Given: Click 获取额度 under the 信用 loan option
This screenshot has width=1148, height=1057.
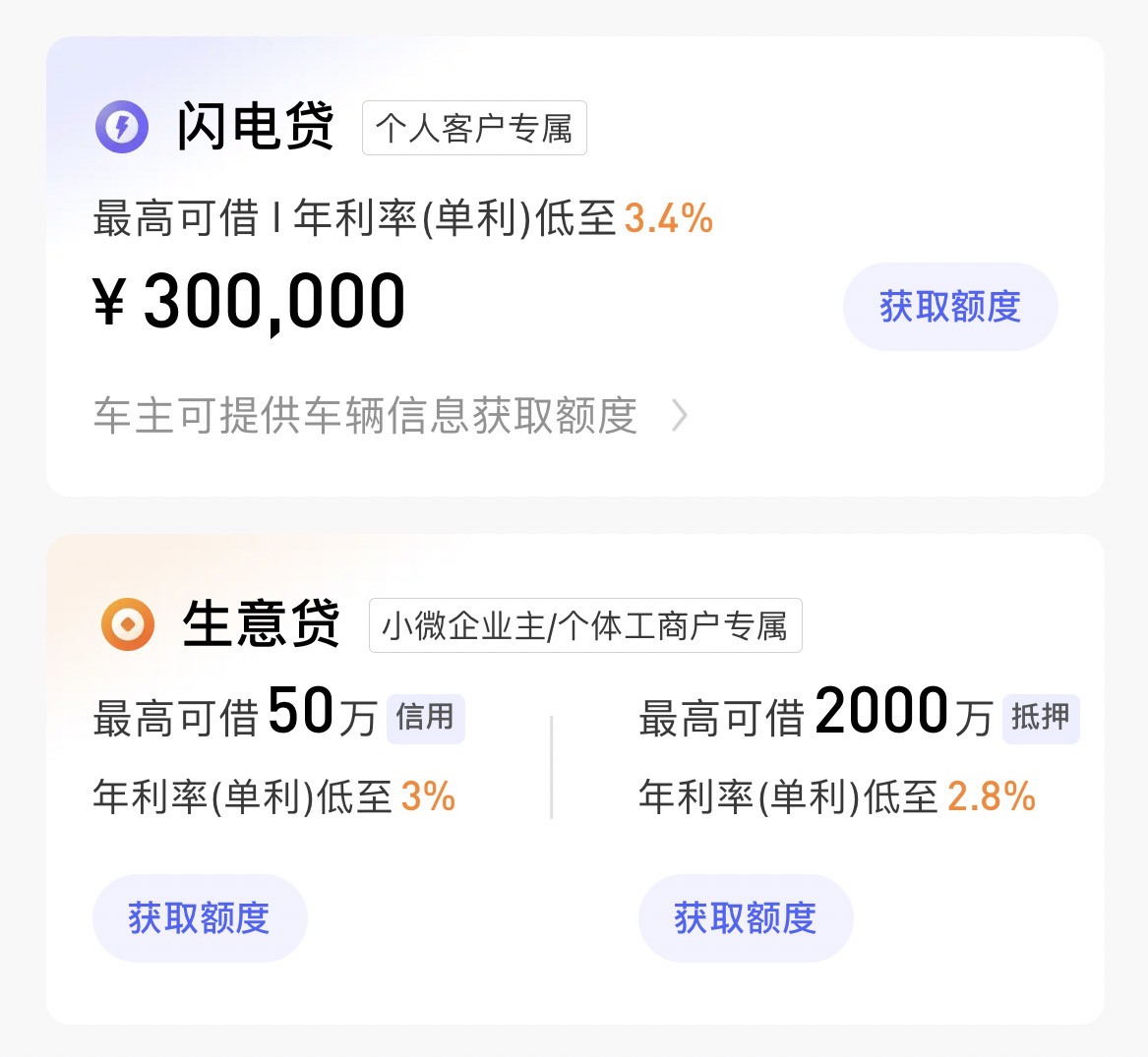Looking at the screenshot, I should 200,917.
